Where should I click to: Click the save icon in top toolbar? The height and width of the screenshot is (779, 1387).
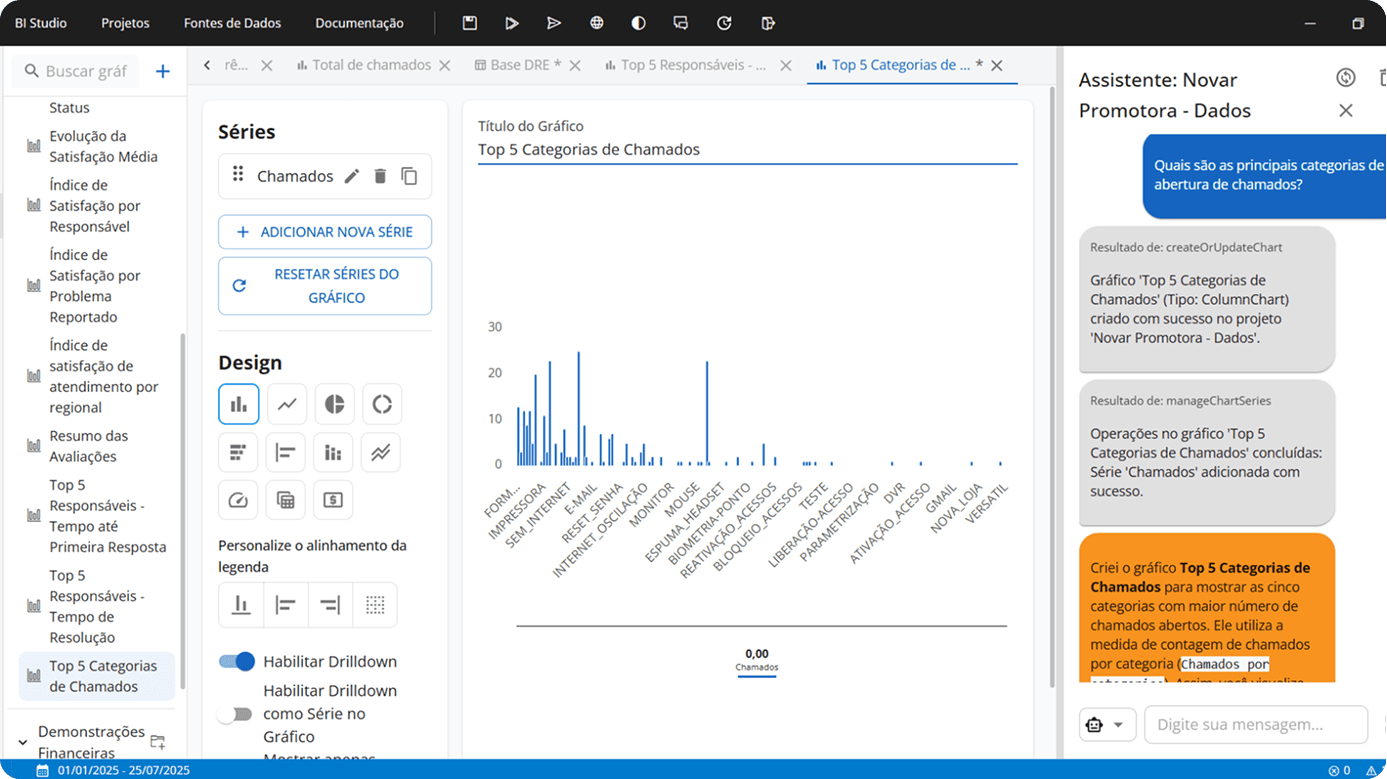click(x=469, y=23)
